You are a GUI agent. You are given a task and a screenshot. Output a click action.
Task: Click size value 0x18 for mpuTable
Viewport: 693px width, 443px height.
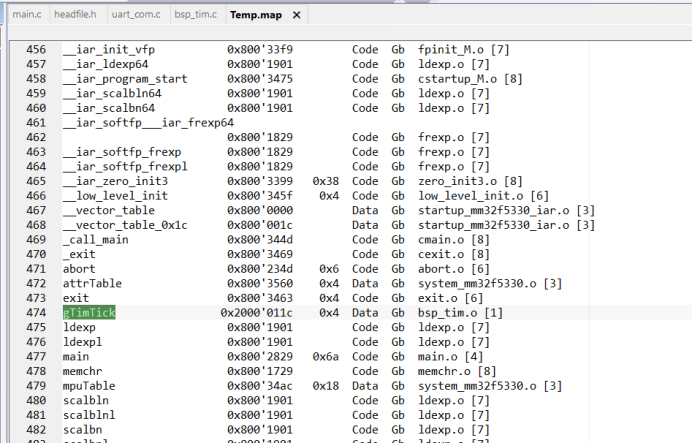(x=326, y=386)
